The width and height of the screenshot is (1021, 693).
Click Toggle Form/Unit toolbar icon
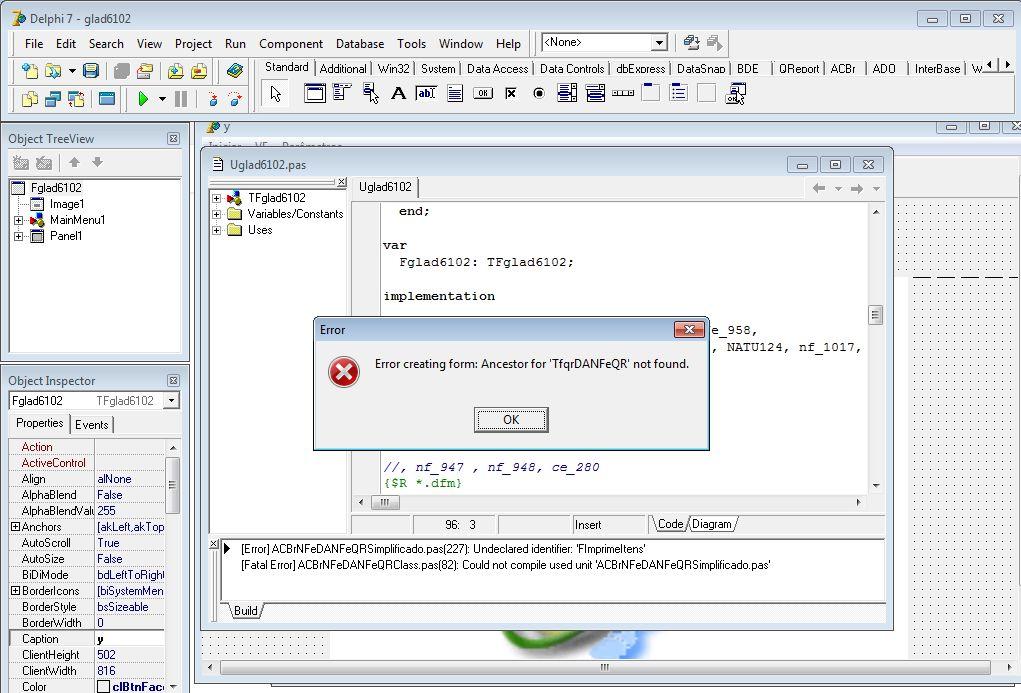pyautogui.click(x=76, y=99)
